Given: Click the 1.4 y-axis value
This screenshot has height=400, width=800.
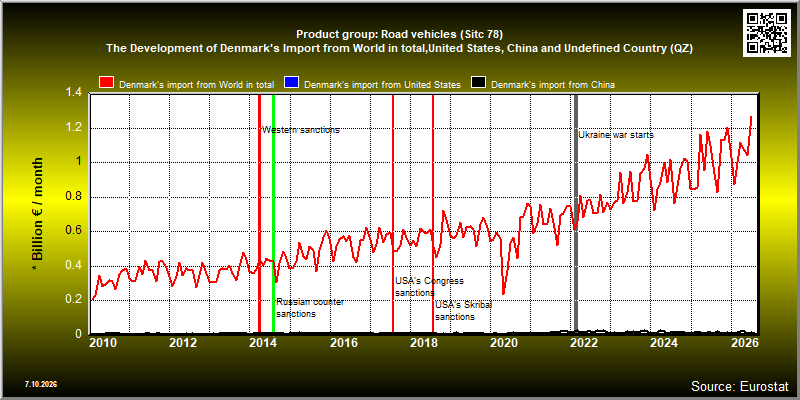Looking at the screenshot, I should (x=74, y=93).
